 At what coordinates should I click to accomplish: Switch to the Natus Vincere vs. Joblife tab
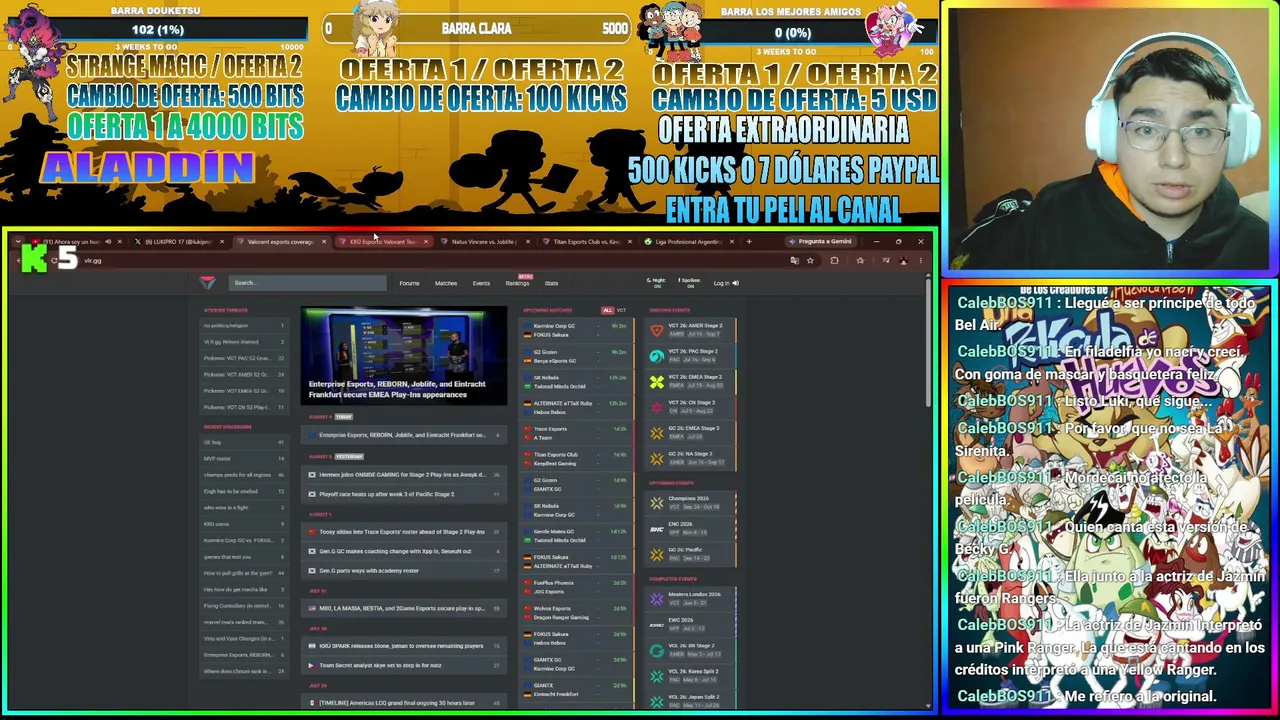484,241
